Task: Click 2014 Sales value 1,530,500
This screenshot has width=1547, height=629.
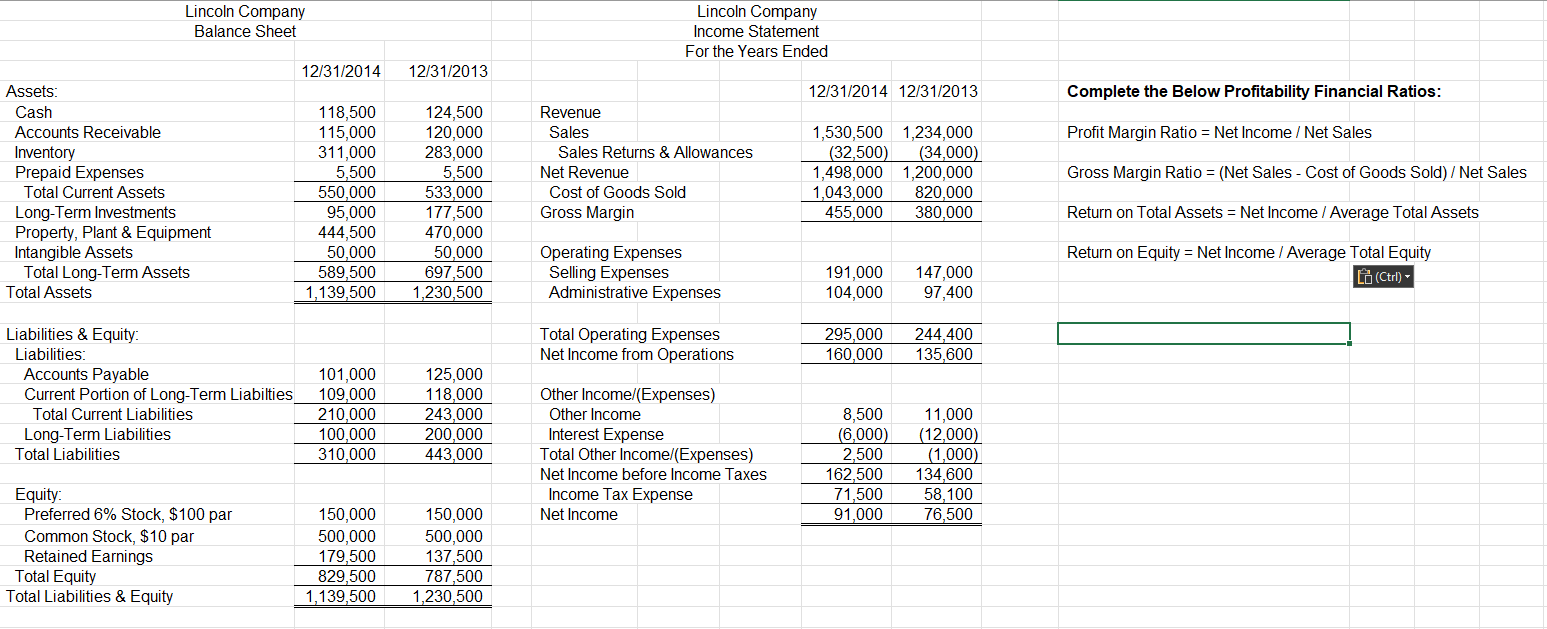Action: point(848,132)
